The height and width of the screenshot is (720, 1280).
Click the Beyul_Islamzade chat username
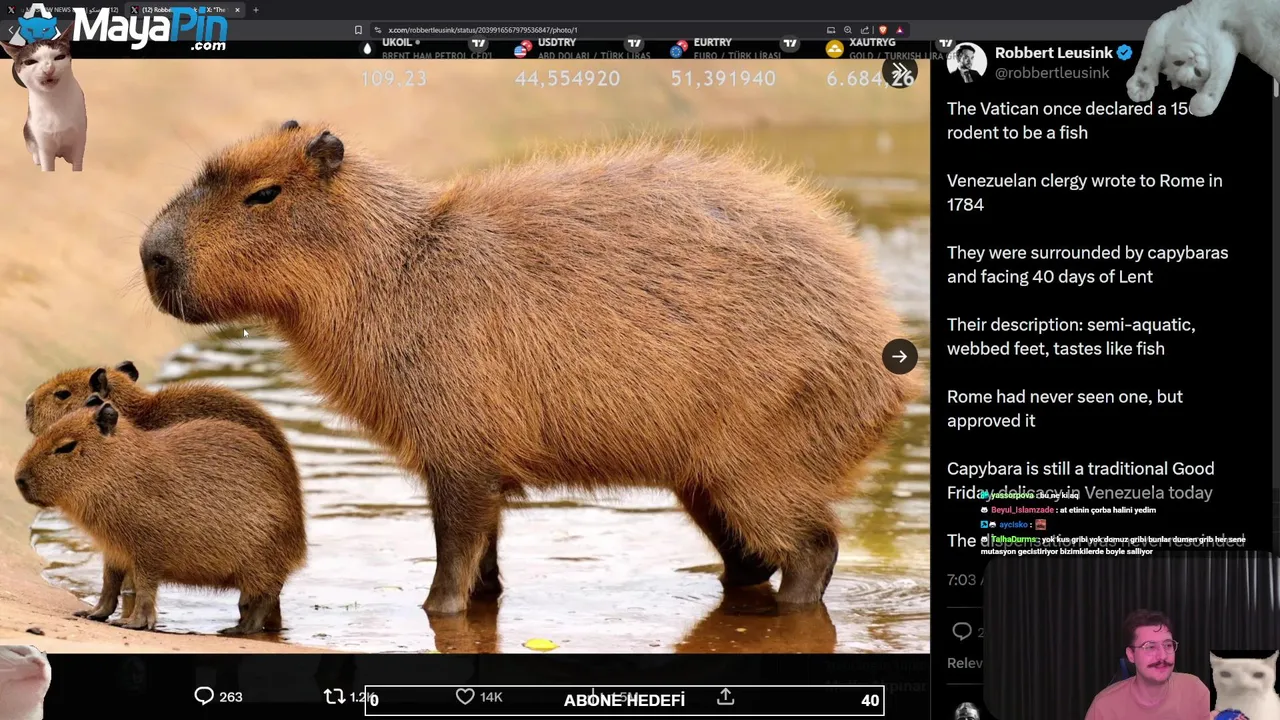pos(1022,510)
